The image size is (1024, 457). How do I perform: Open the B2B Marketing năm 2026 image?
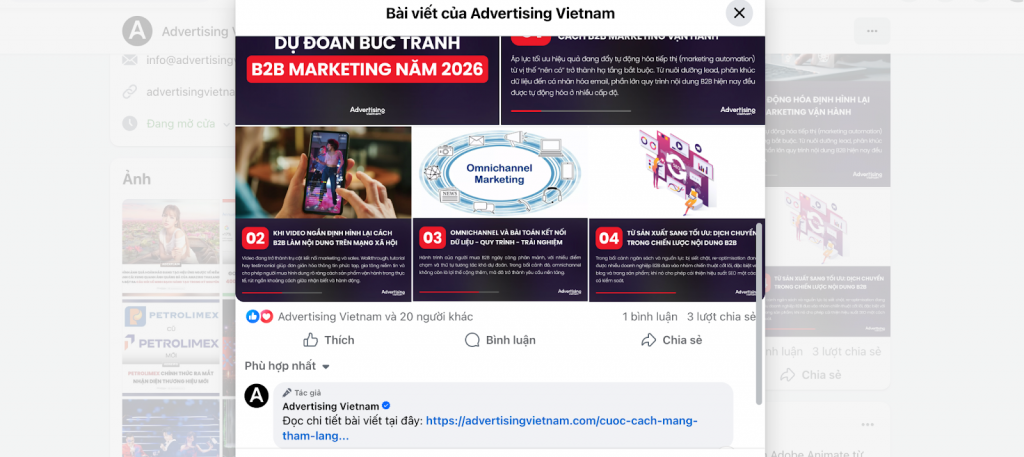pos(367,80)
